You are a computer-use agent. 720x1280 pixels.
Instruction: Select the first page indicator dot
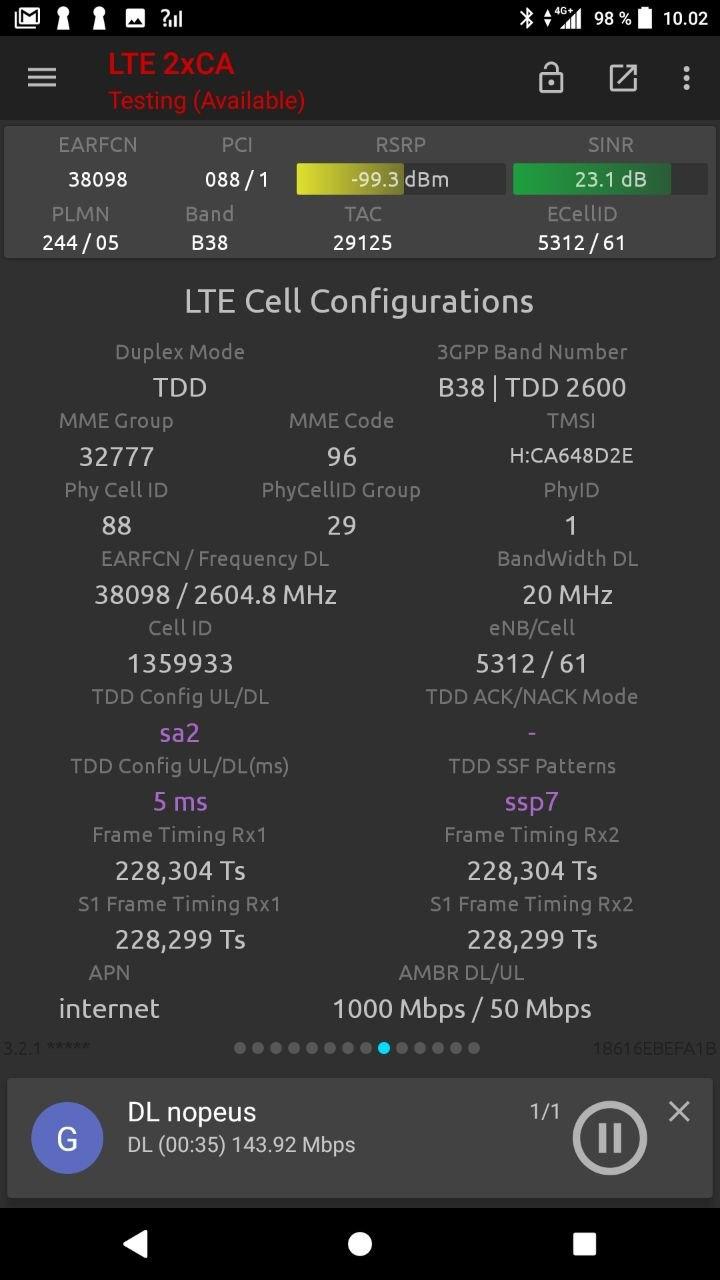240,1048
